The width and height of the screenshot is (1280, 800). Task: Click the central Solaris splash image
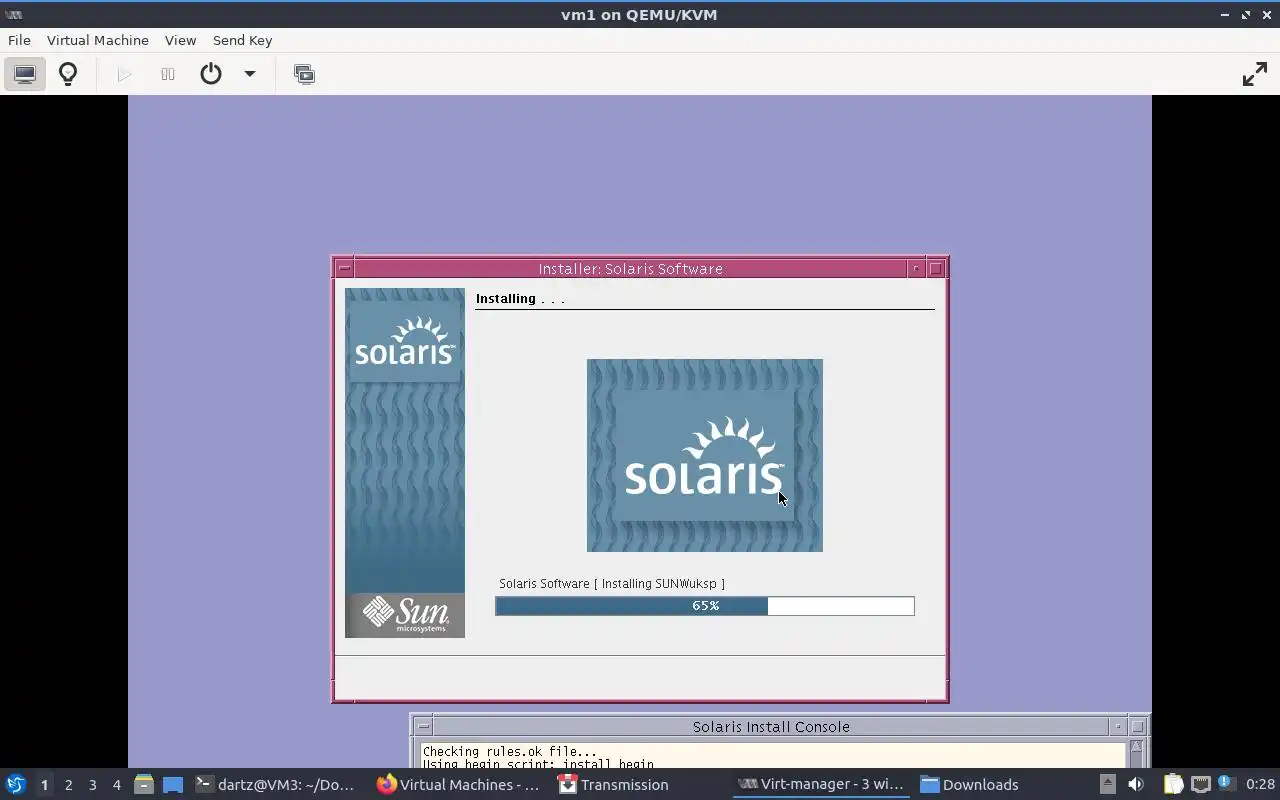point(705,455)
